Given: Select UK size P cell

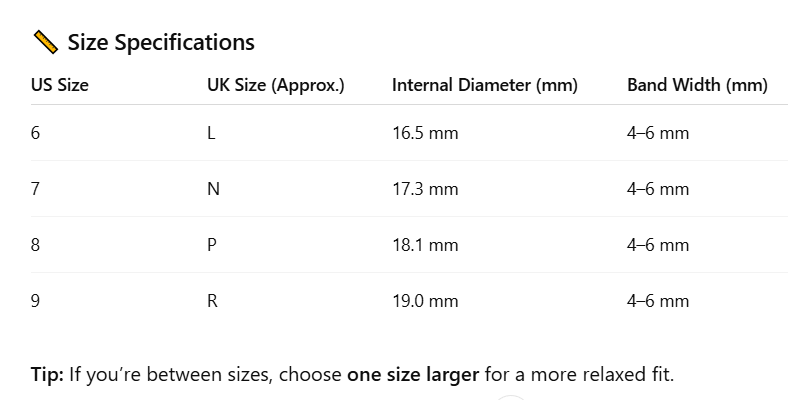Looking at the screenshot, I should tap(211, 245).
